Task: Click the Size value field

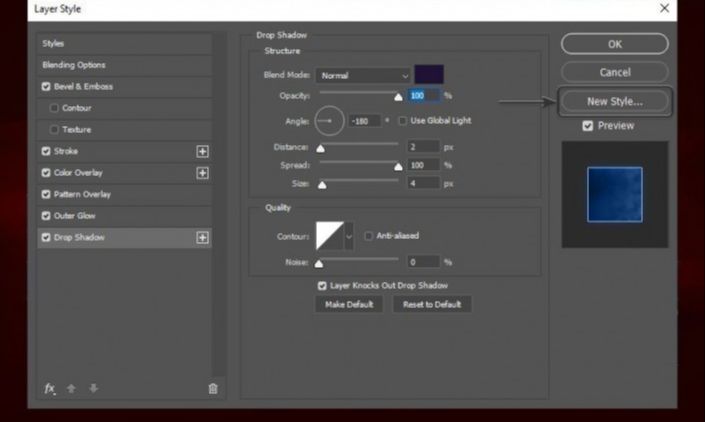Action: click(424, 183)
